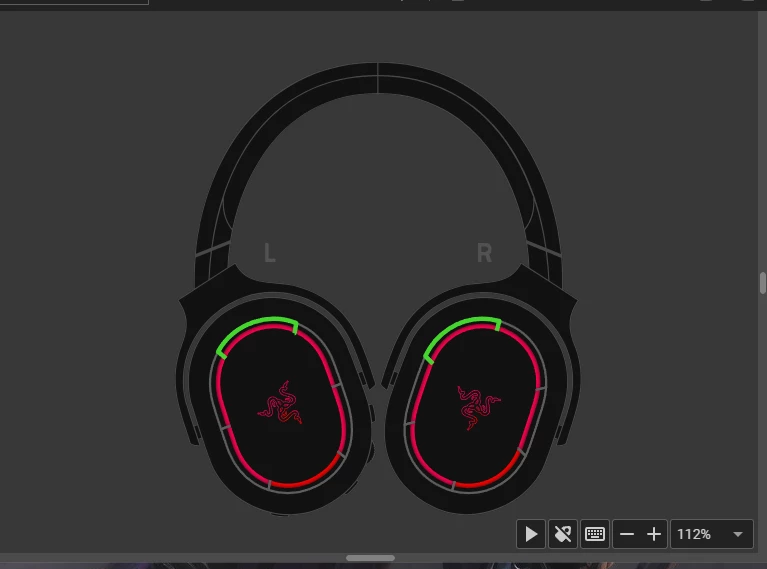Select the right earcup Razer logo LED
The image size is (767, 569).
[478, 407]
